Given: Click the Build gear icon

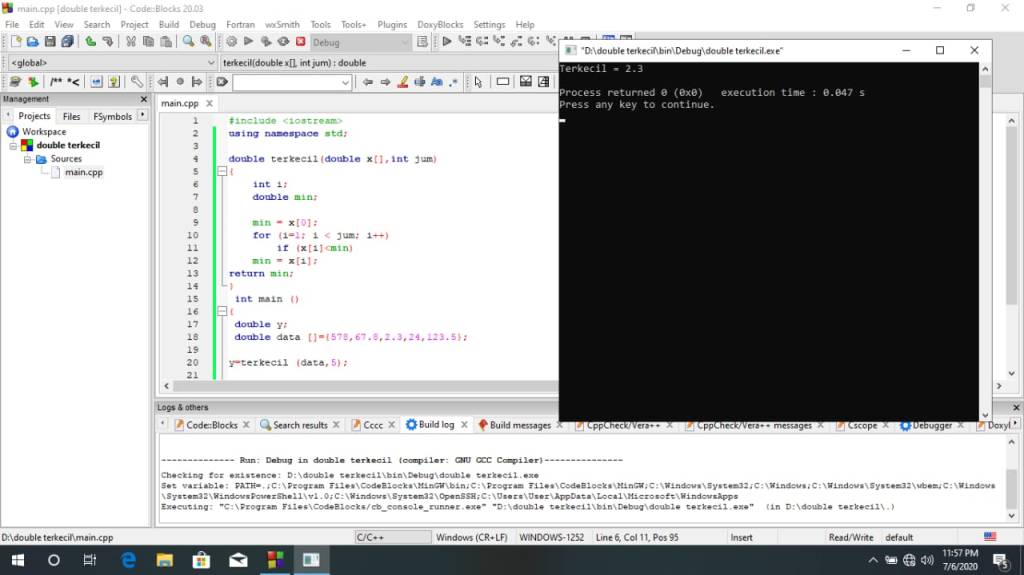Looking at the screenshot, I should click(231, 41).
